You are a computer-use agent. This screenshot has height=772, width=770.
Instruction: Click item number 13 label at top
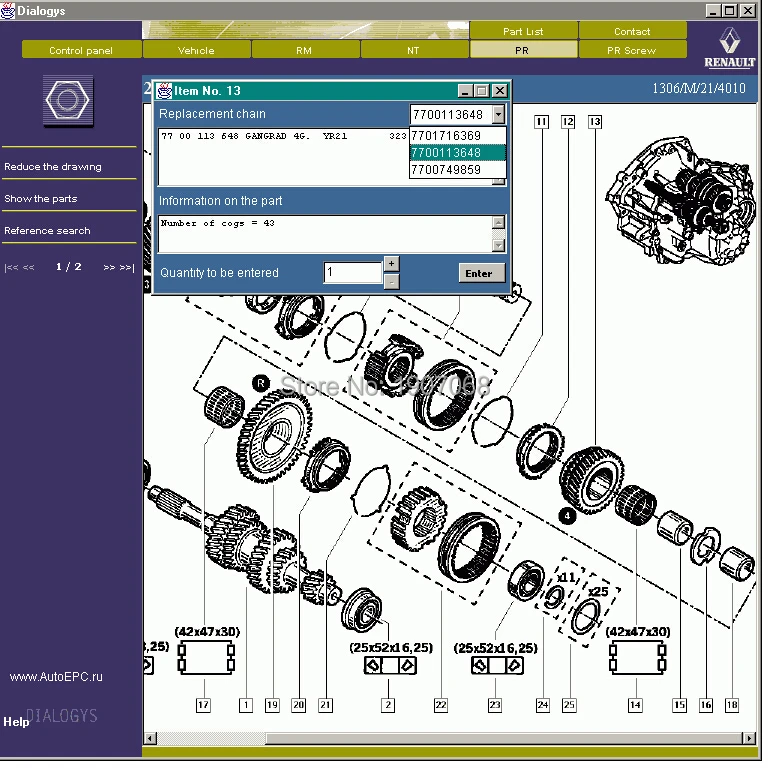[595, 122]
